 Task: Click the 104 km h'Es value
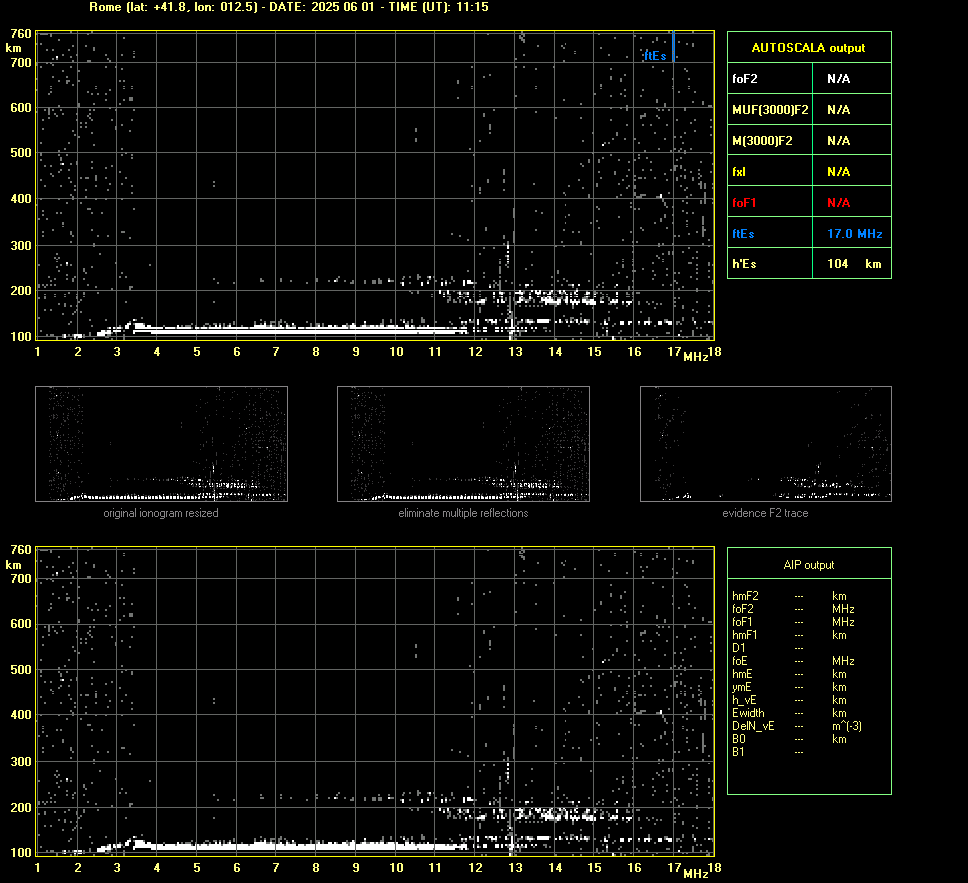coord(854,264)
